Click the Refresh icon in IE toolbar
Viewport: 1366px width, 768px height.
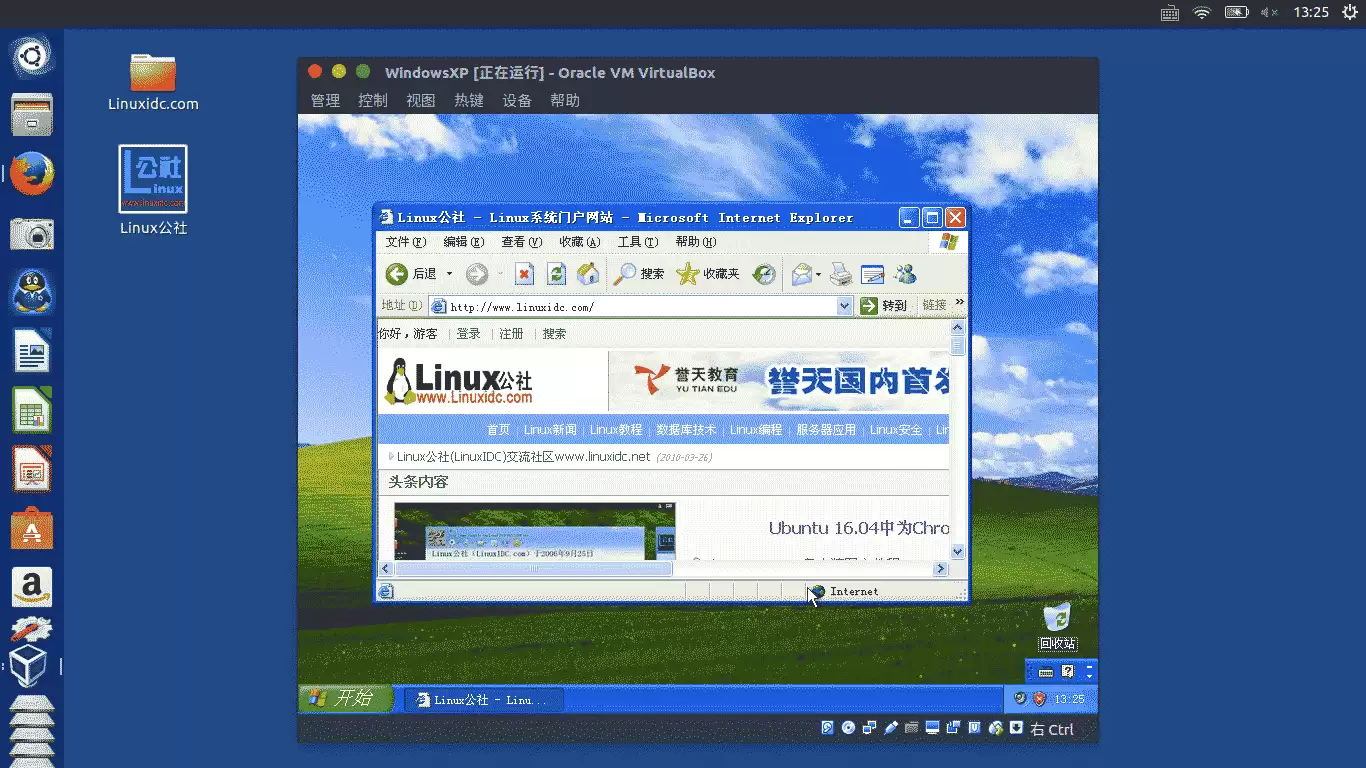(557, 274)
